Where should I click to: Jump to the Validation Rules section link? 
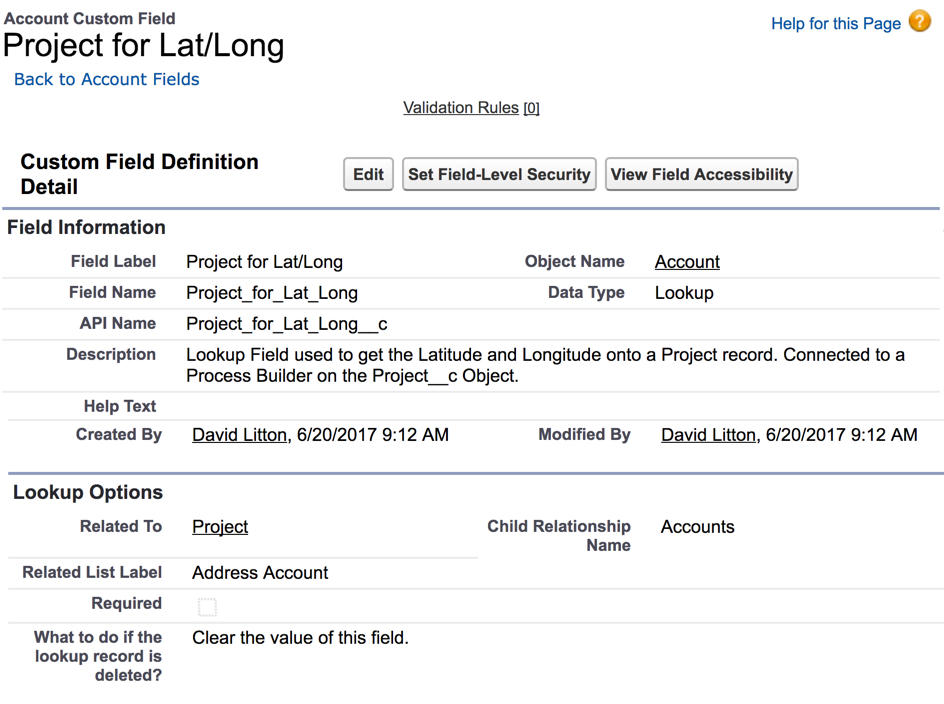[461, 107]
